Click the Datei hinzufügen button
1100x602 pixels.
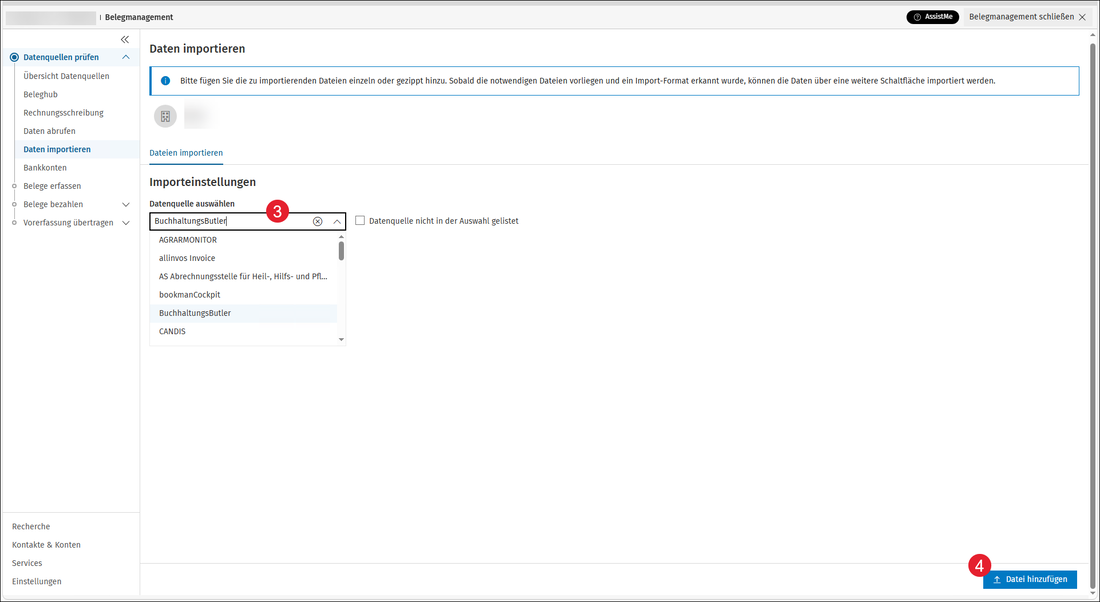pyautogui.click(x=1030, y=580)
